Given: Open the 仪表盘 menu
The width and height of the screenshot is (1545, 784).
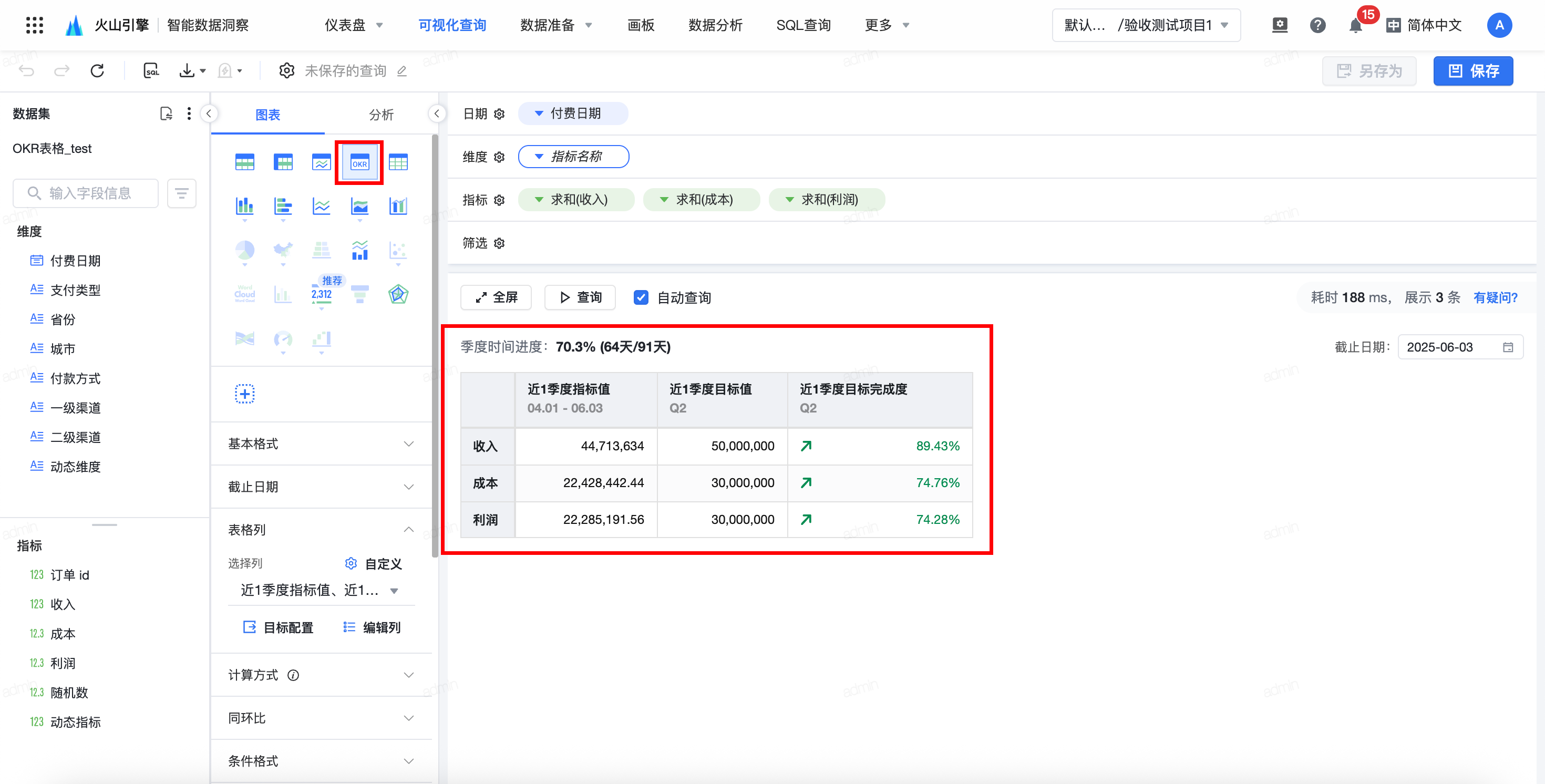Looking at the screenshot, I should 354,25.
